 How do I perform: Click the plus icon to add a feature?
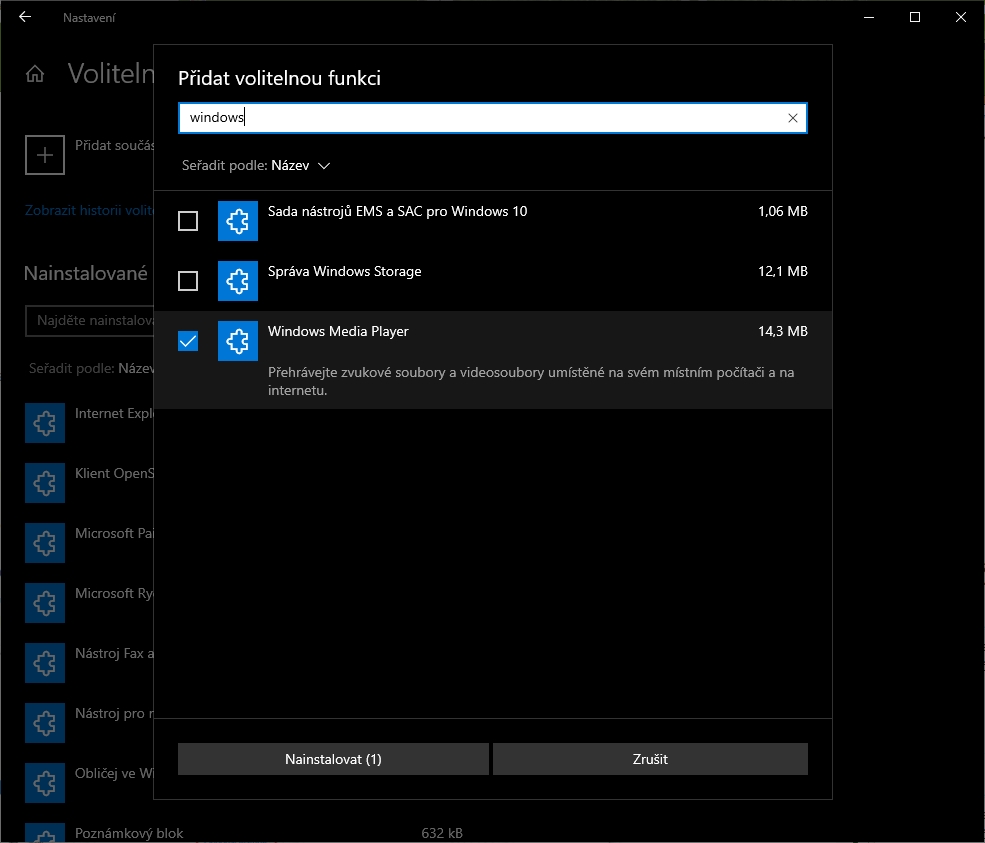tap(44, 155)
